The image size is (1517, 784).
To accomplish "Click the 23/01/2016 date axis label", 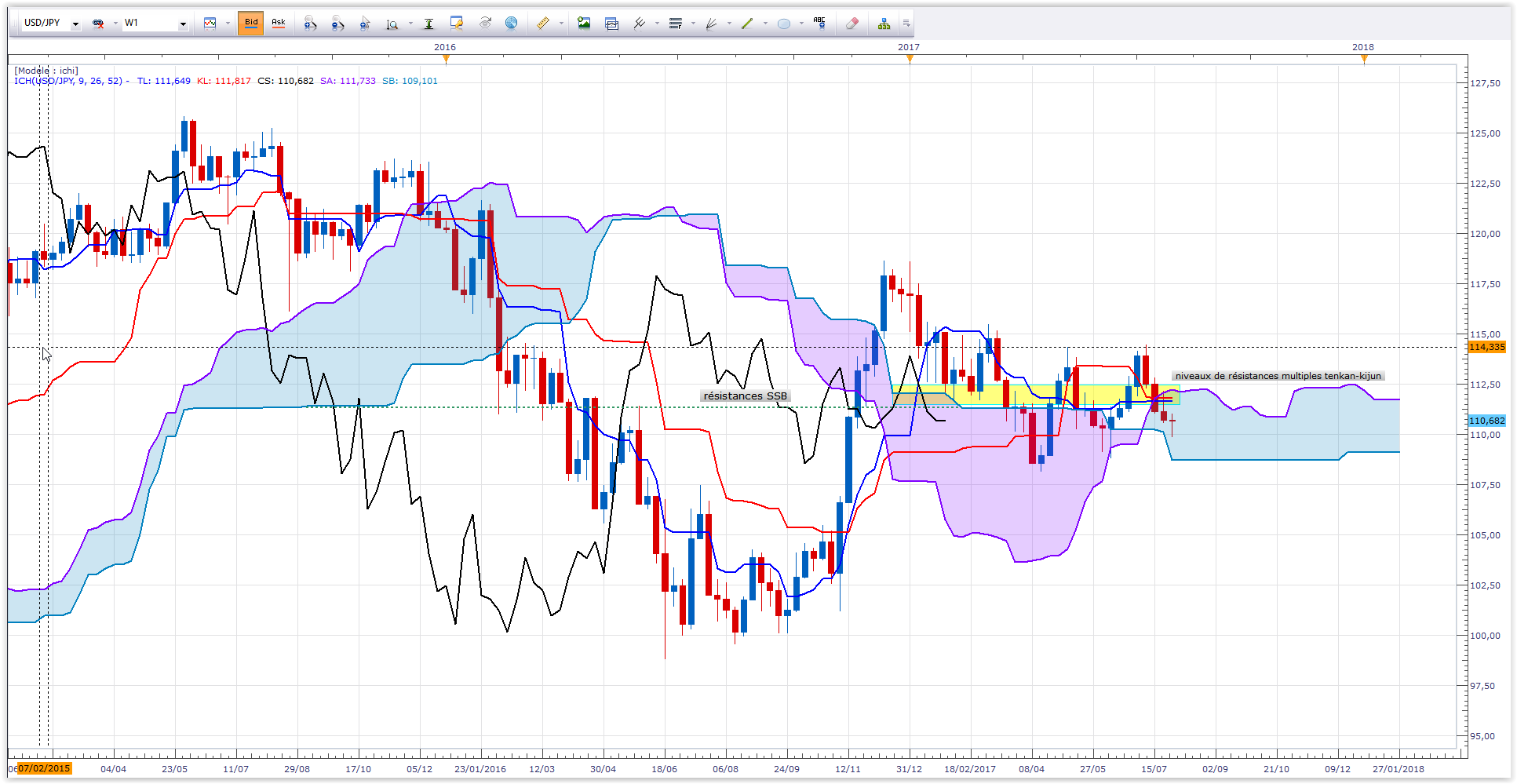I will point(480,769).
